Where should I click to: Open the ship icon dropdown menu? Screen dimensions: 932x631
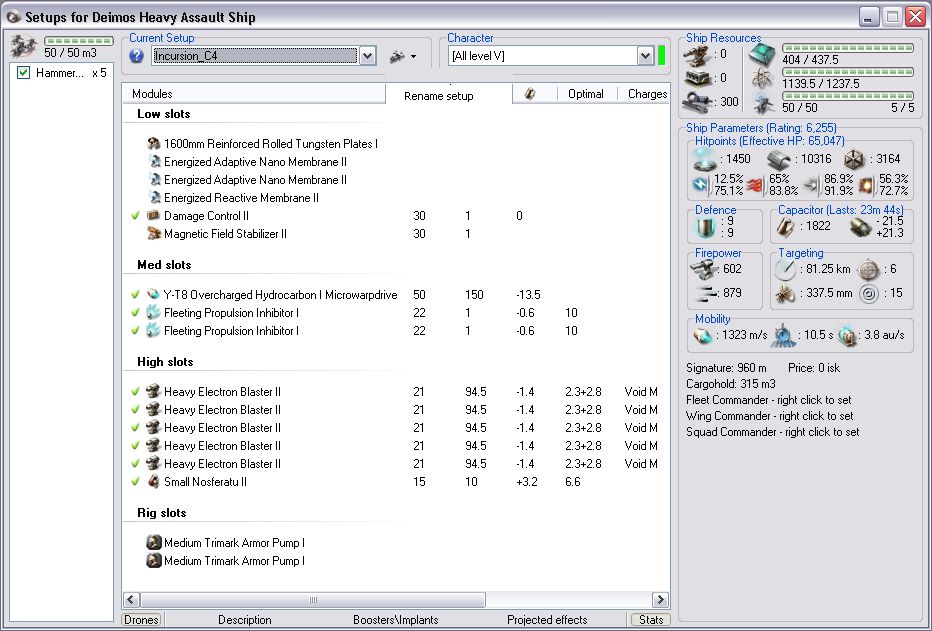click(x=403, y=56)
